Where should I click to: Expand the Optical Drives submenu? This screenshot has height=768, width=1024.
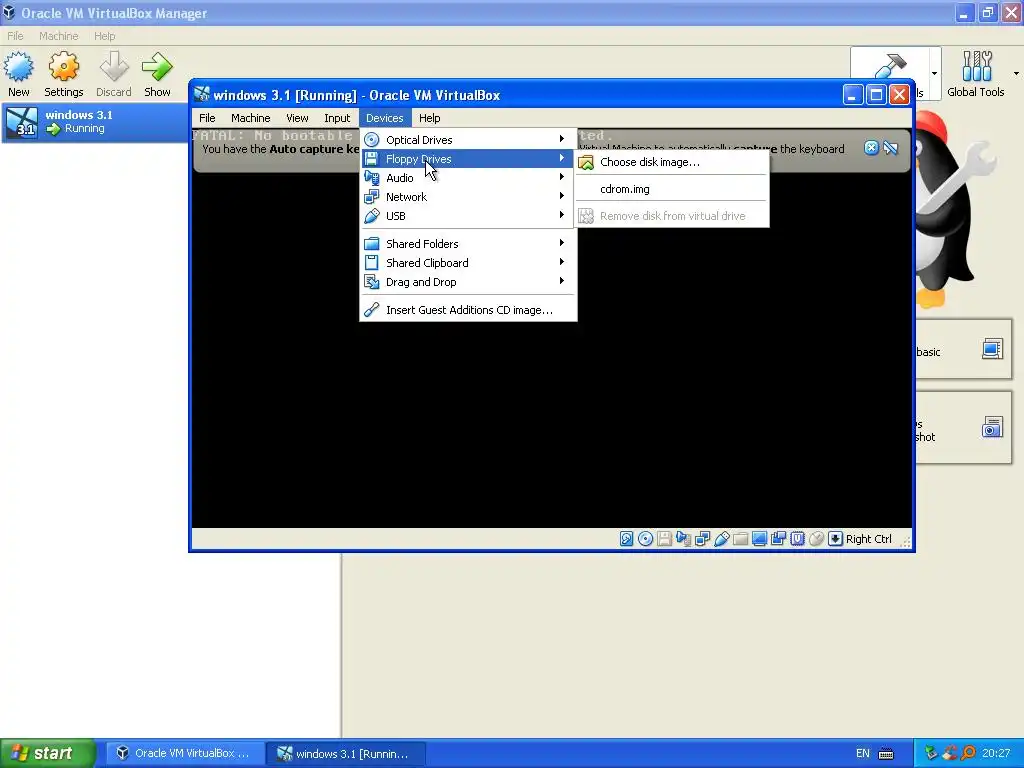468,140
